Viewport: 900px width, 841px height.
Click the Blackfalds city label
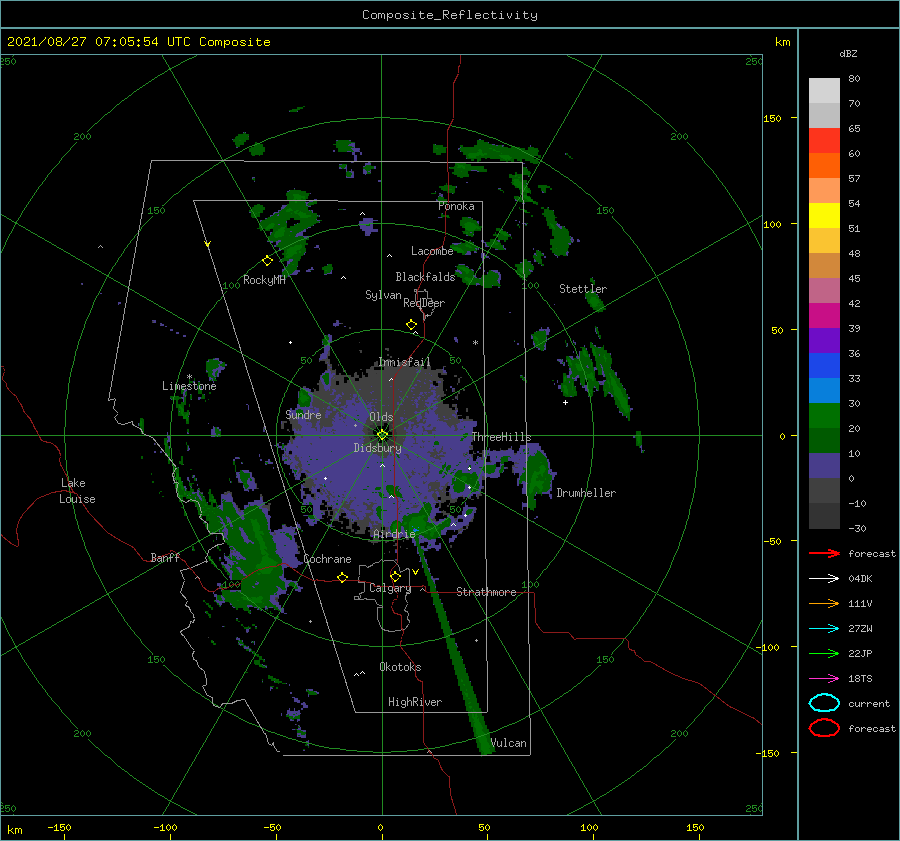[x=425, y=277]
